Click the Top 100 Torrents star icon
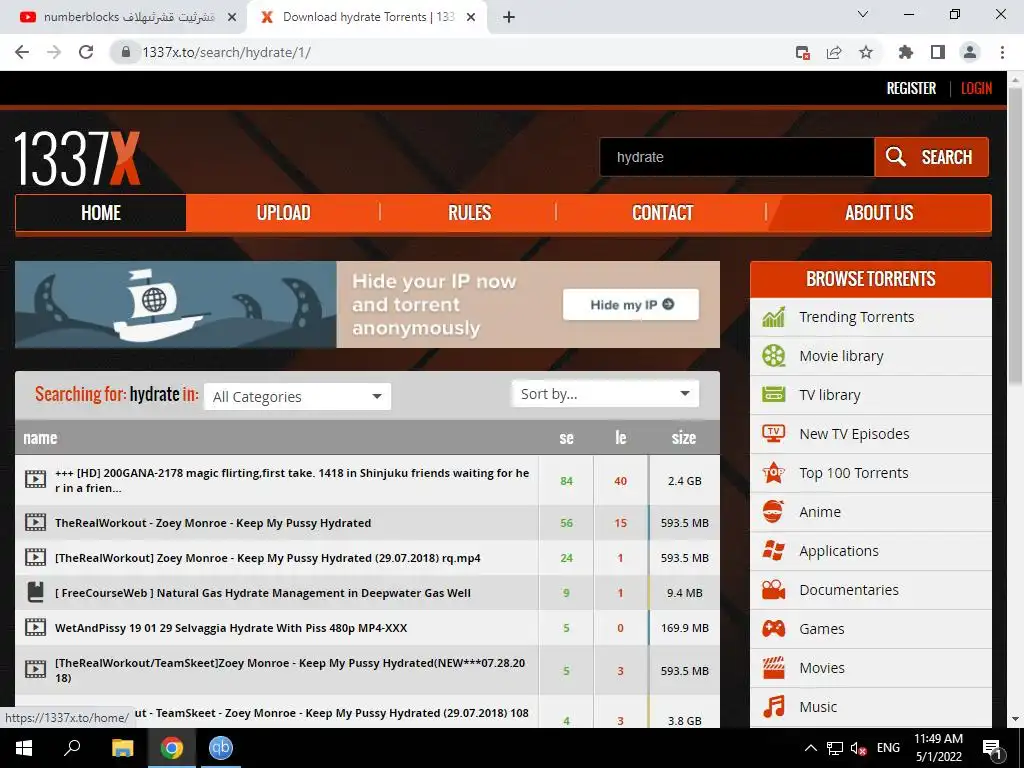Image resolution: width=1024 pixels, height=768 pixels. coord(774,472)
